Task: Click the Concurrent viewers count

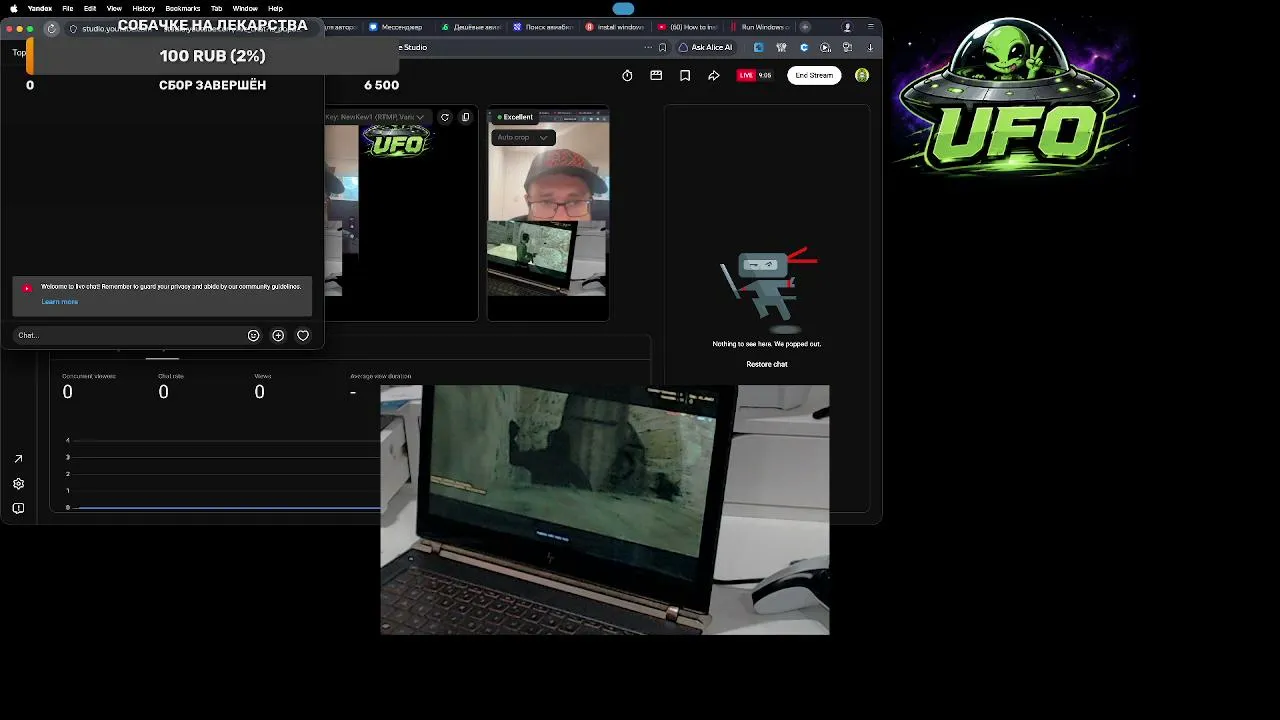Action: (x=67, y=392)
